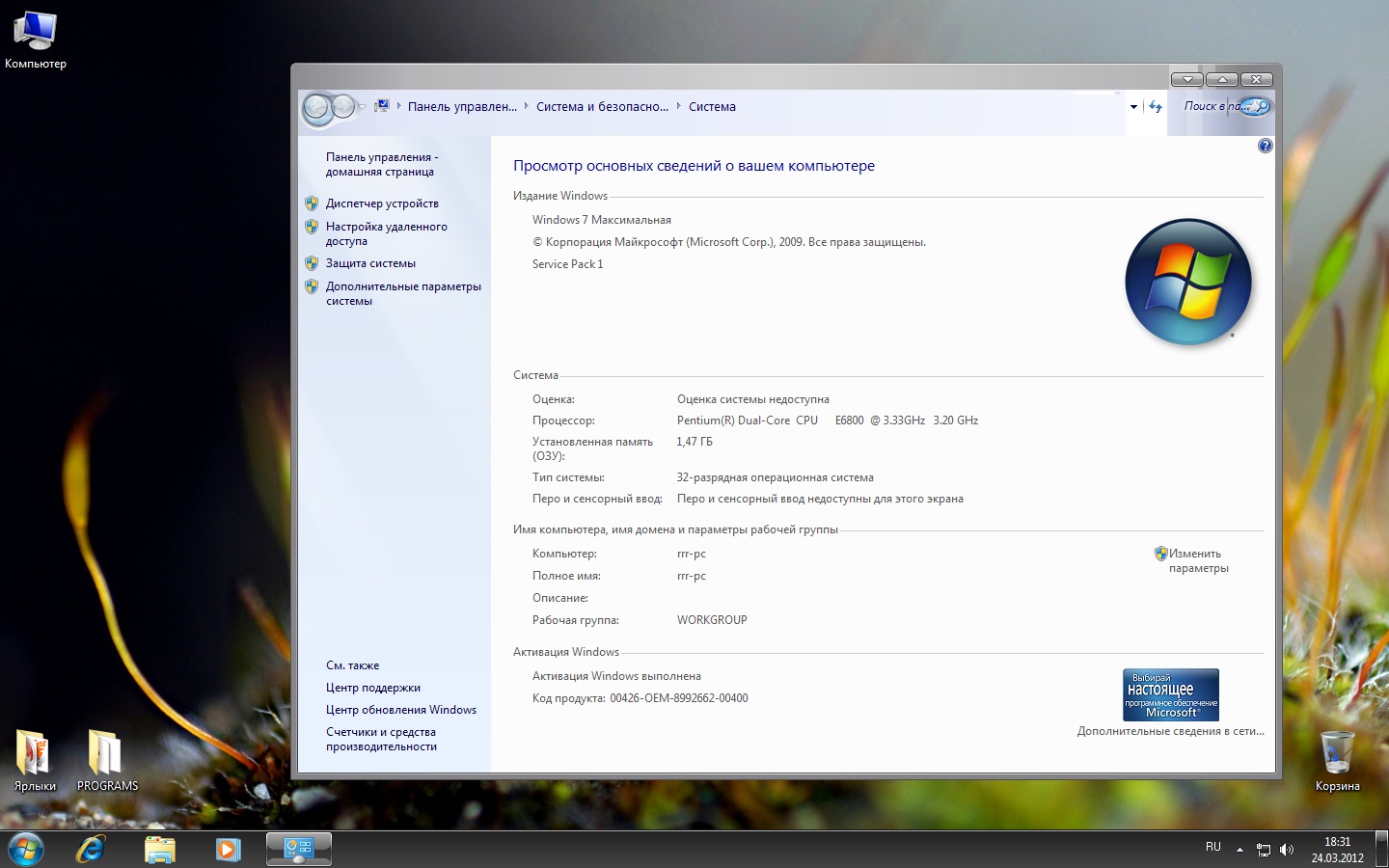Click shield icon beside Защита системы
The height and width of the screenshot is (868, 1389).
pos(312,263)
